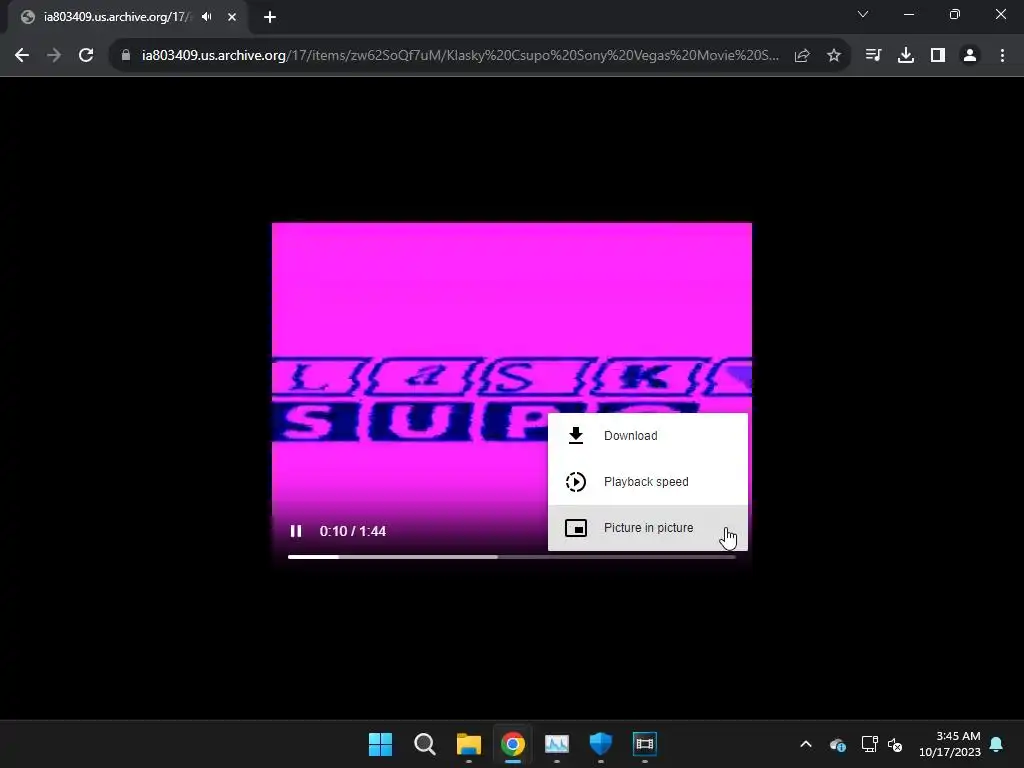The image size is (1024, 768).
Task: Open the monitor graph app in taskbar
Action: (557, 744)
